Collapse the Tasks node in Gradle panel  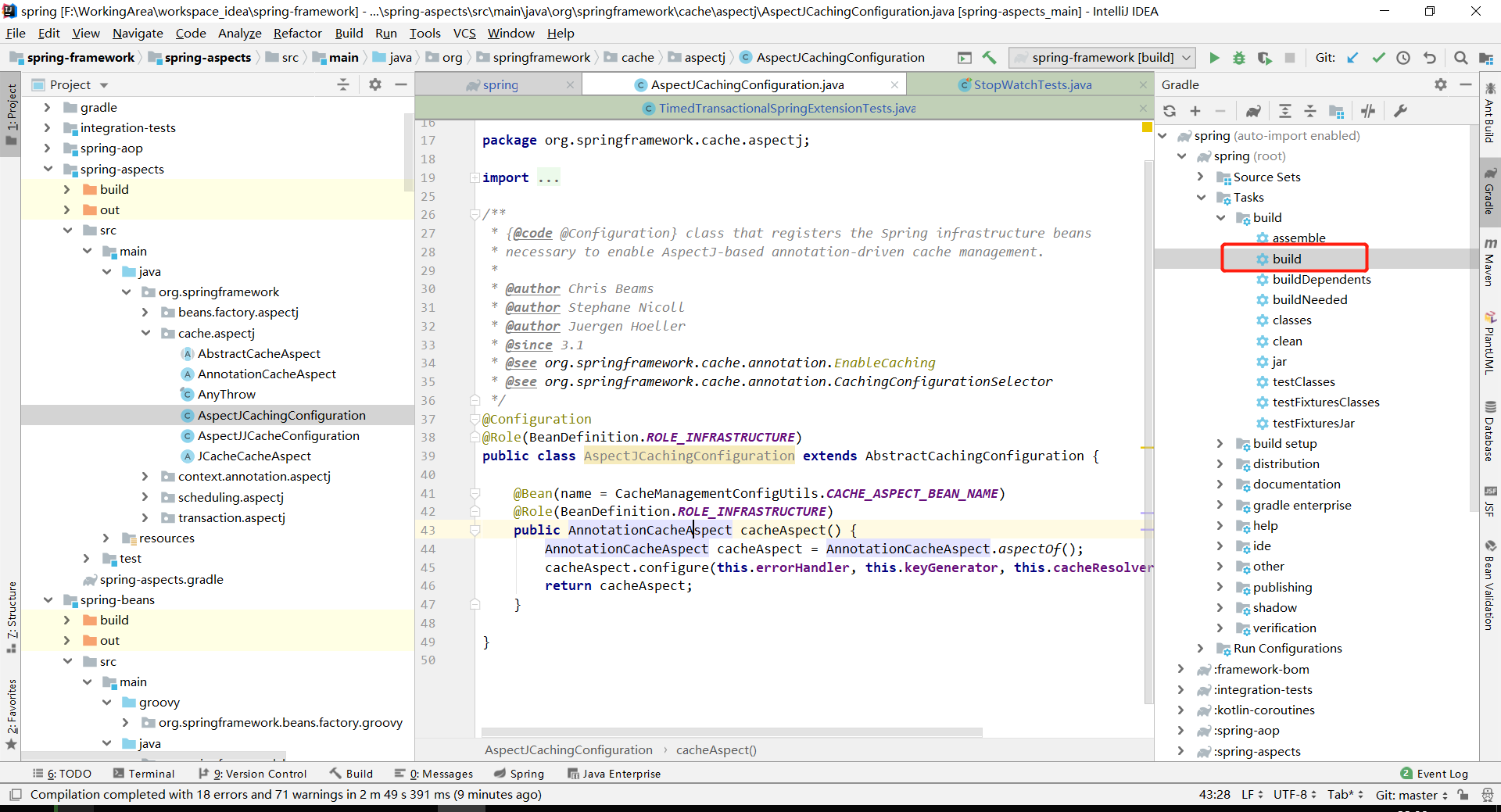tap(1201, 198)
